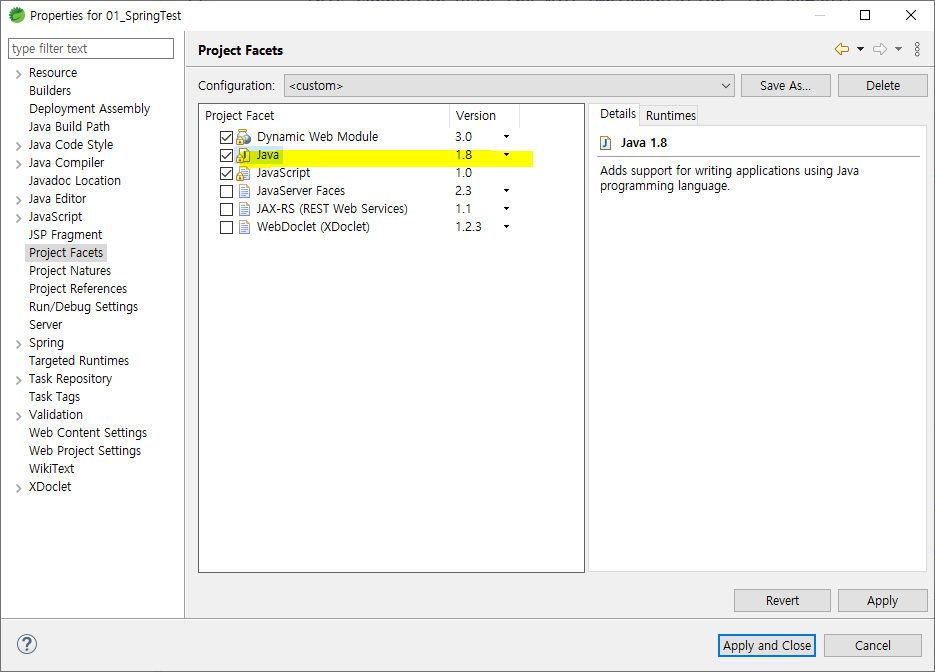This screenshot has height=672, width=935.
Task: Click the Apply button
Action: (x=883, y=600)
